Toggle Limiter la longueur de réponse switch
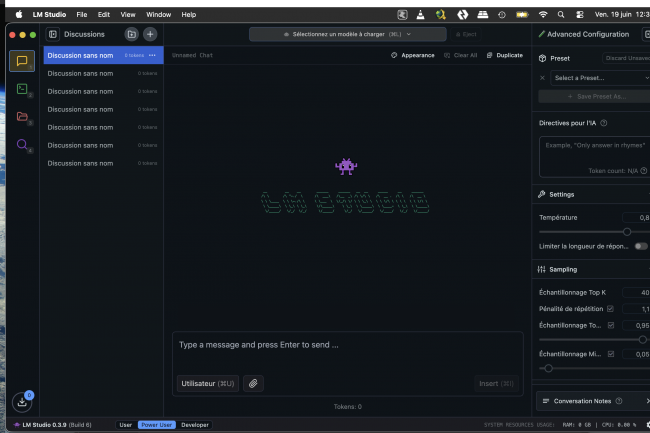This screenshot has width=650, height=433. point(641,246)
